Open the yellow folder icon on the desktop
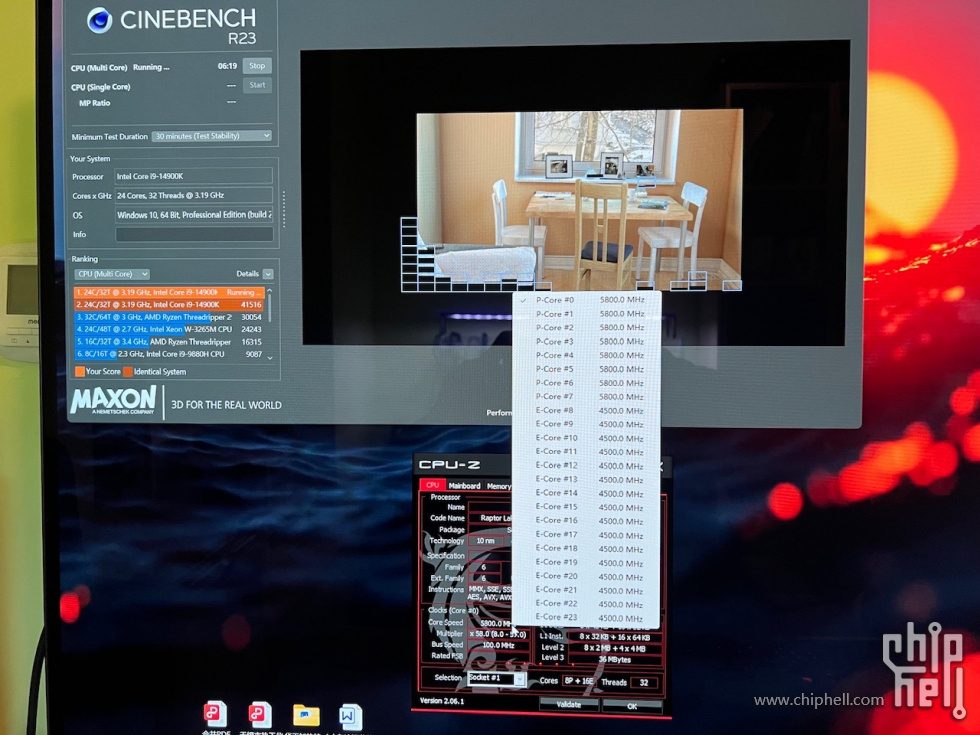980x735 pixels. coord(306,716)
